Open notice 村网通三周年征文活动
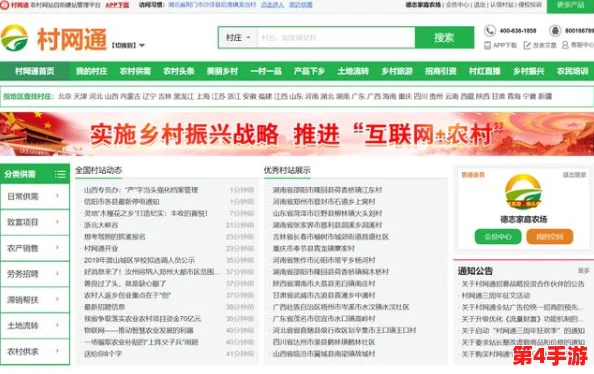594x374 pixels. click(496, 296)
